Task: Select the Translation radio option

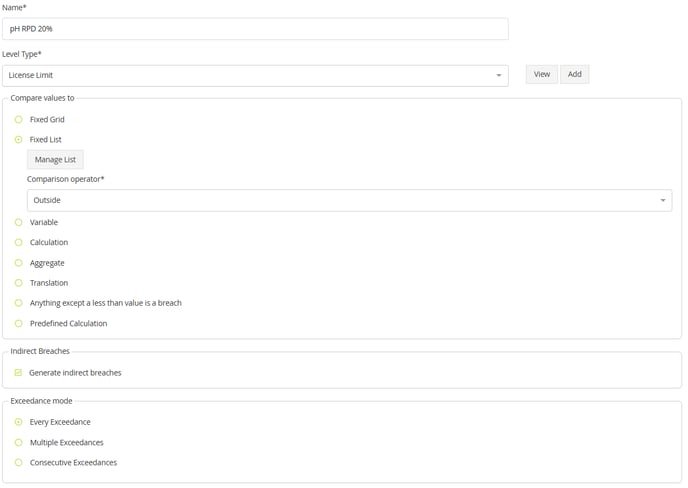Action: coord(19,283)
